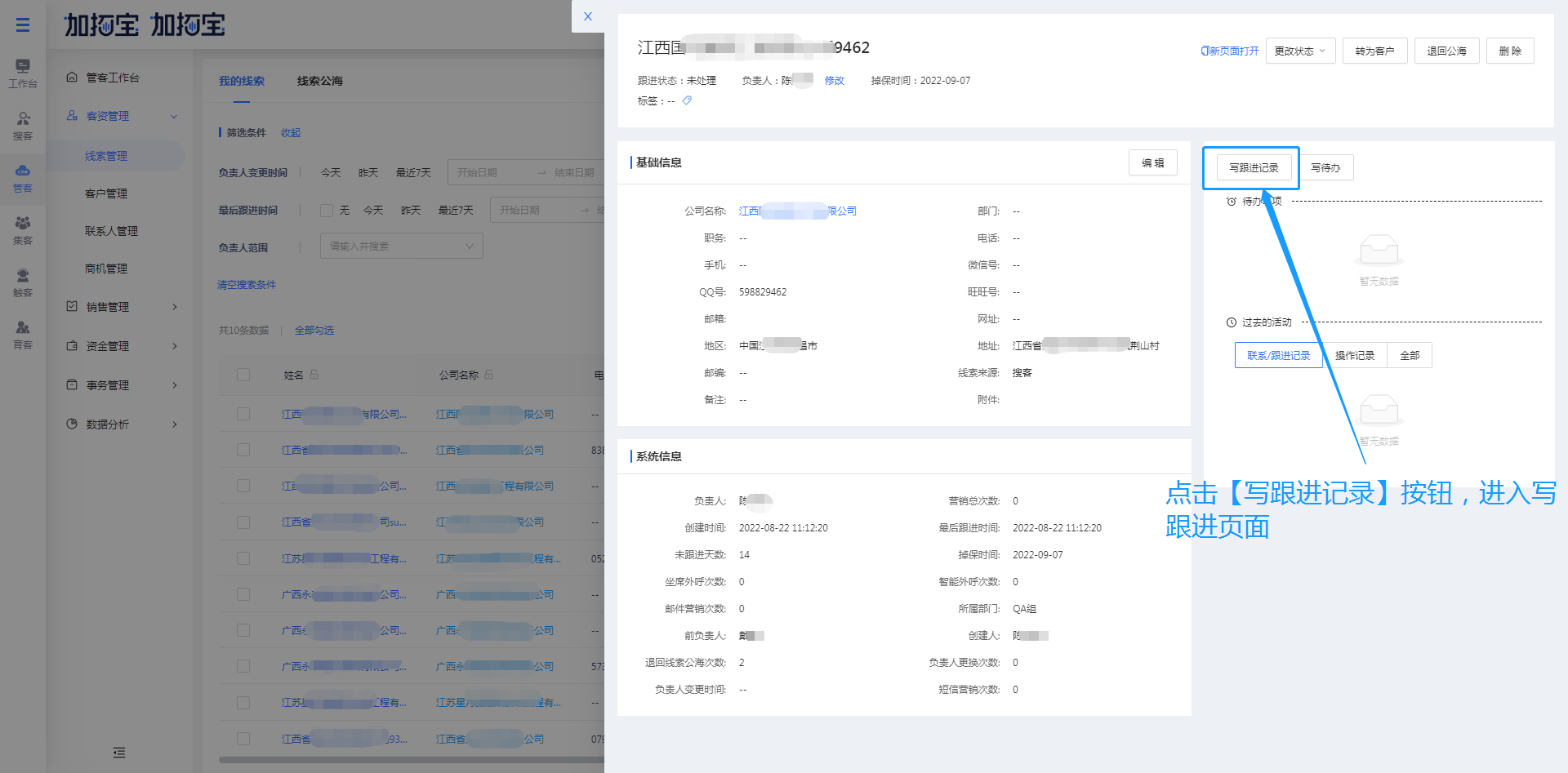The image size is (1568, 773).
Task: Expand the 销售管理 menu
Action: click(175, 307)
